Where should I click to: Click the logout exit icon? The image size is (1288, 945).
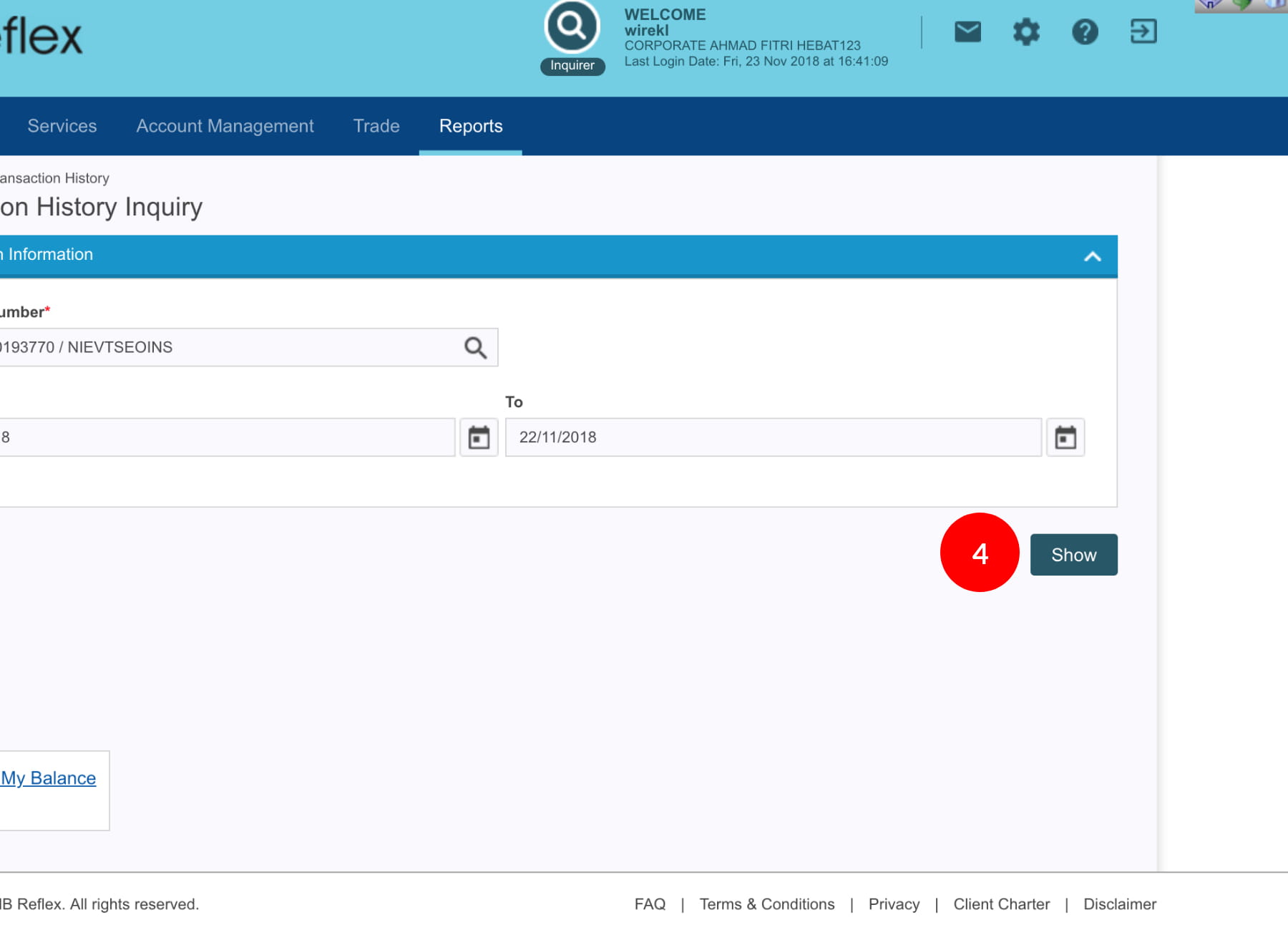pyautogui.click(x=1143, y=31)
